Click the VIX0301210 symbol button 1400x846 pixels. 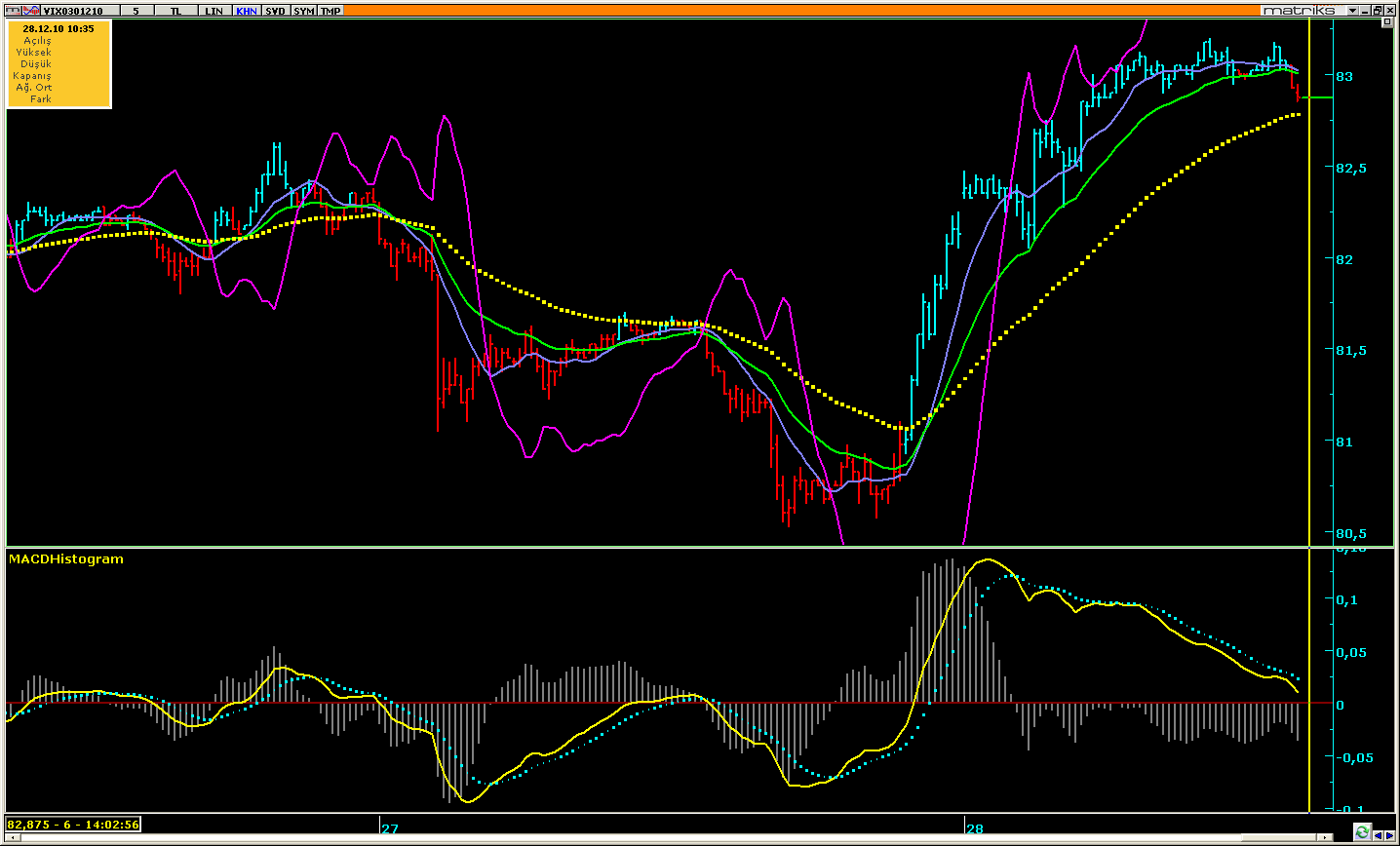(x=80, y=11)
